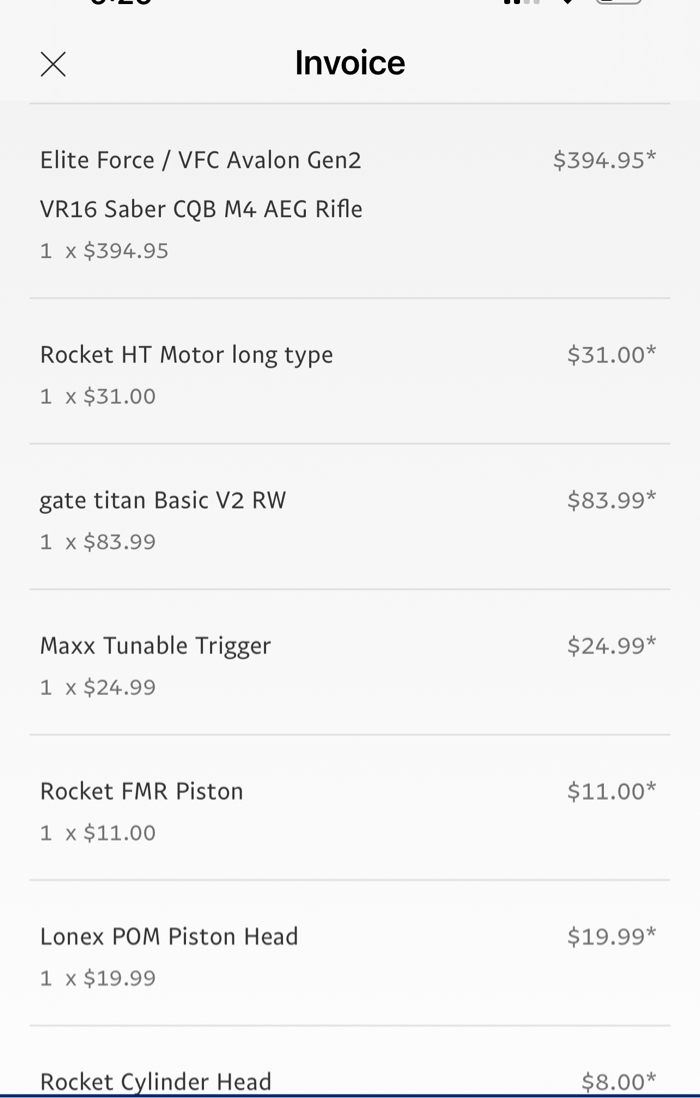Select the Elite Force VFC Avalon Gen2 item
The width and height of the screenshot is (700, 1098).
(x=200, y=184)
